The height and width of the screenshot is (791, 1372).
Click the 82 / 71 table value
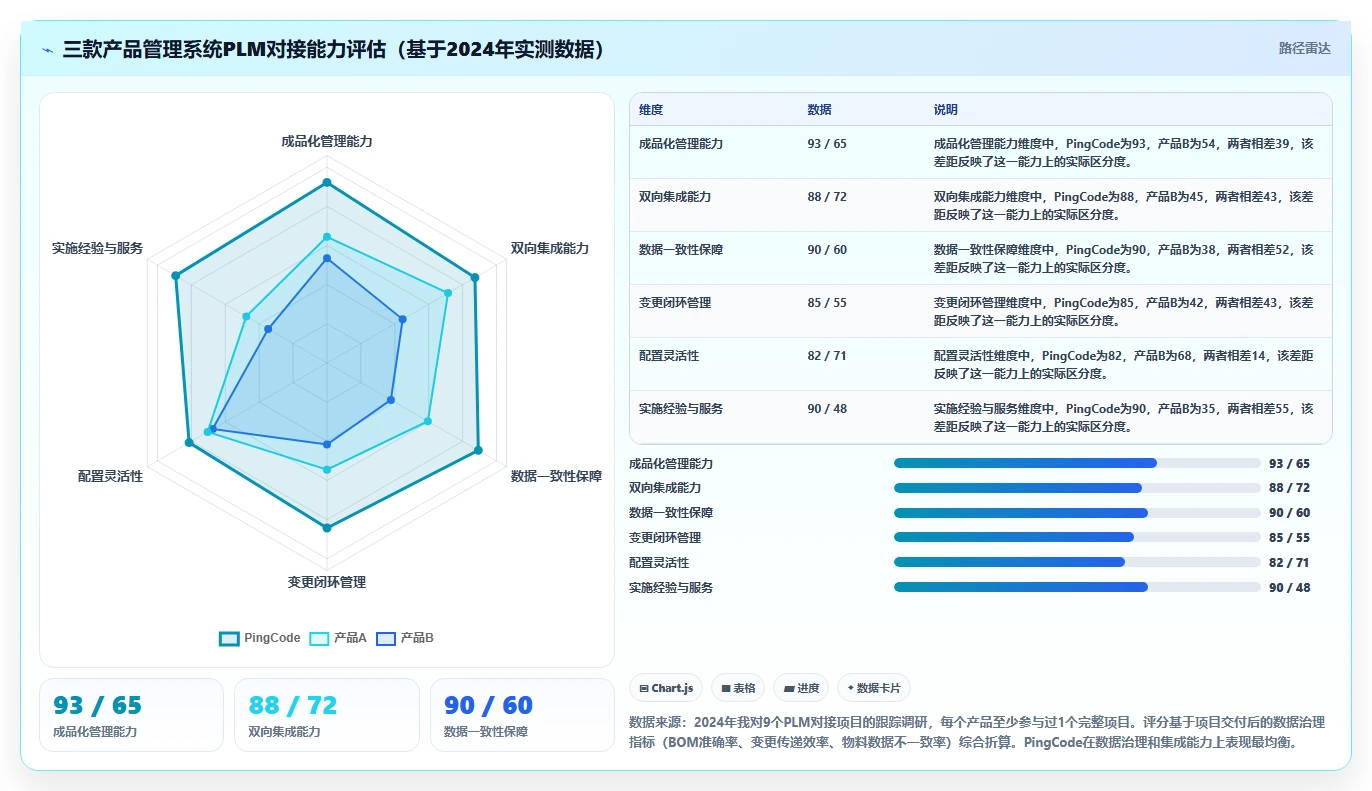(x=827, y=356)
